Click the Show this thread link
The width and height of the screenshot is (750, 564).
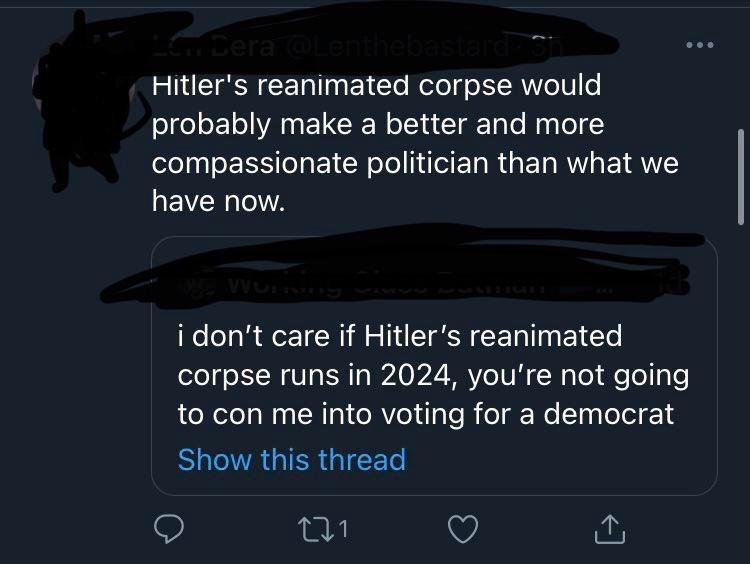coord(292,459)
